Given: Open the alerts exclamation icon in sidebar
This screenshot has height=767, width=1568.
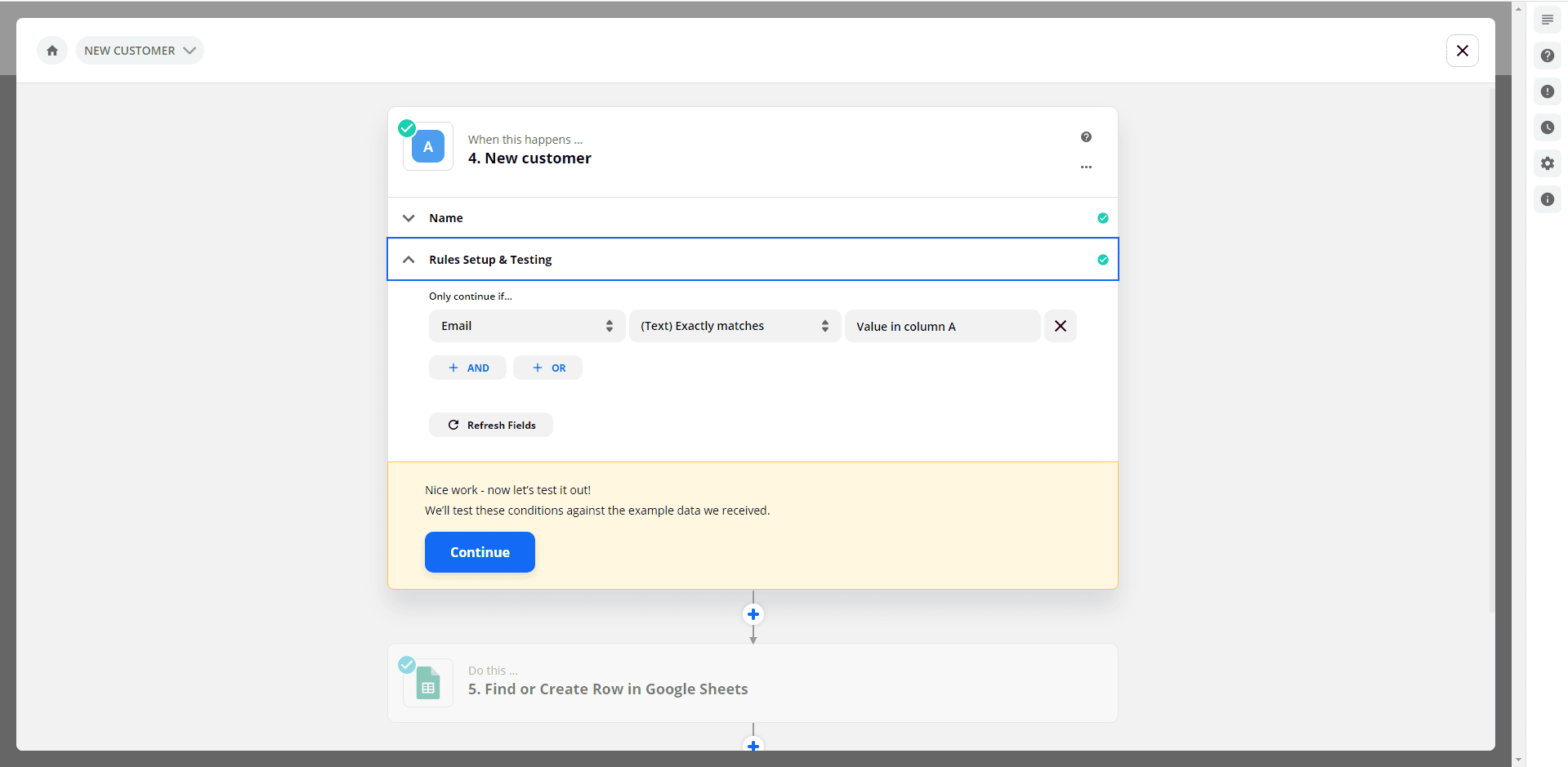Looking at the screenshot, I should point(1547,91).
